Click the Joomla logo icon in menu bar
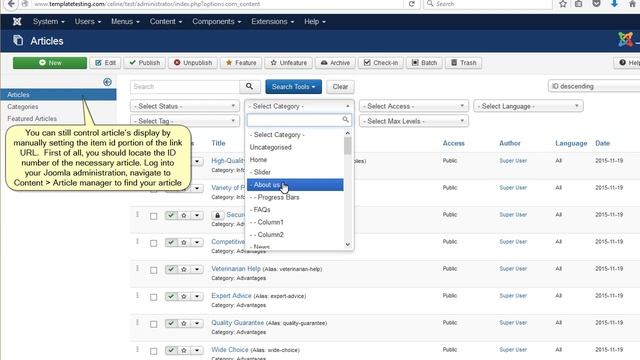 pos(17,22)
